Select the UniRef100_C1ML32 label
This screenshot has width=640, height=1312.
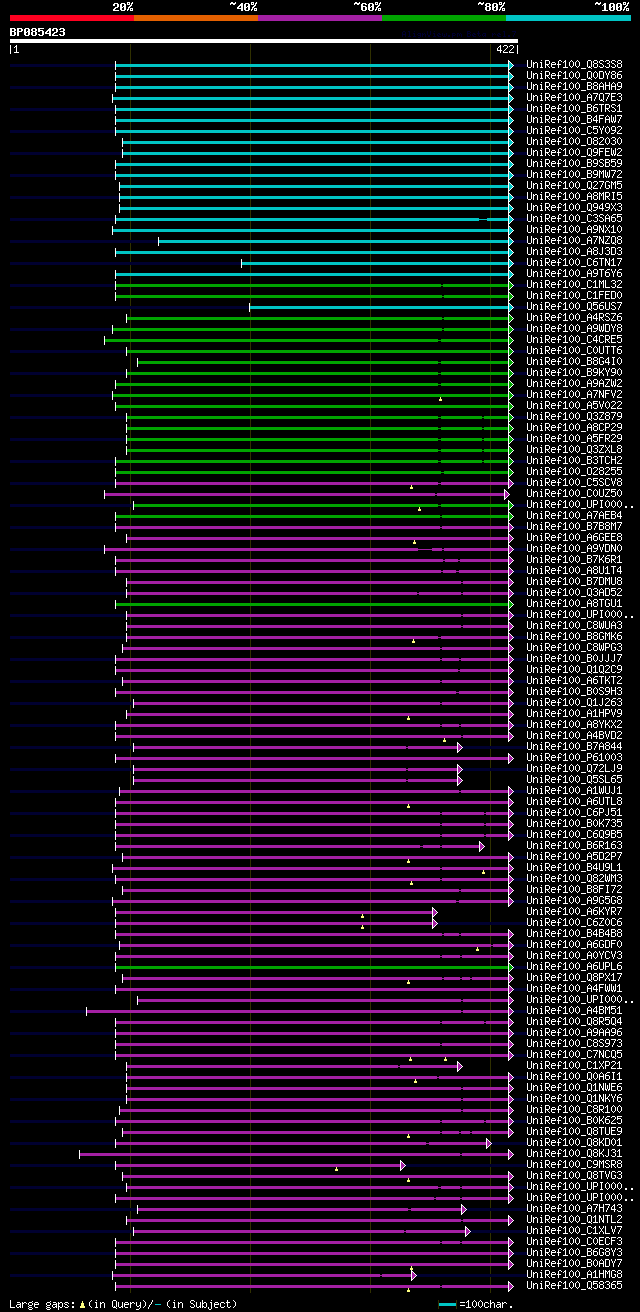tap(574, 284)
